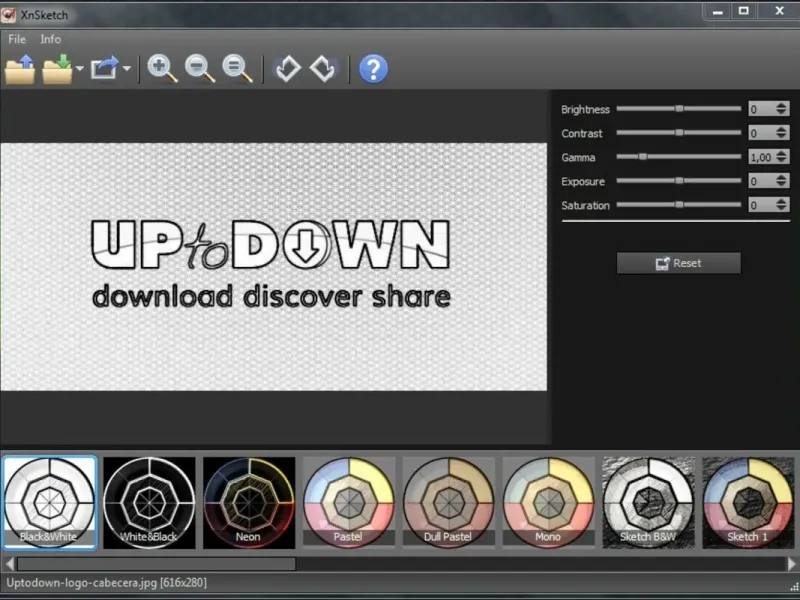Image resolution: width=800 pixels, height=600 pixels.
Task: Click the Reset button
Action: pos(679,263)
